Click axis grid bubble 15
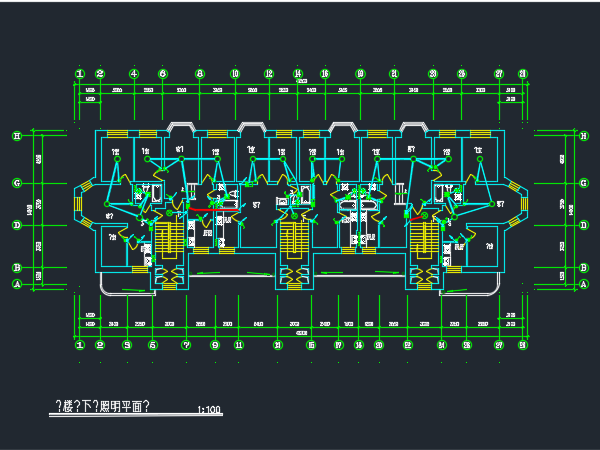This screenshot has height=450, width=600. 311,345
